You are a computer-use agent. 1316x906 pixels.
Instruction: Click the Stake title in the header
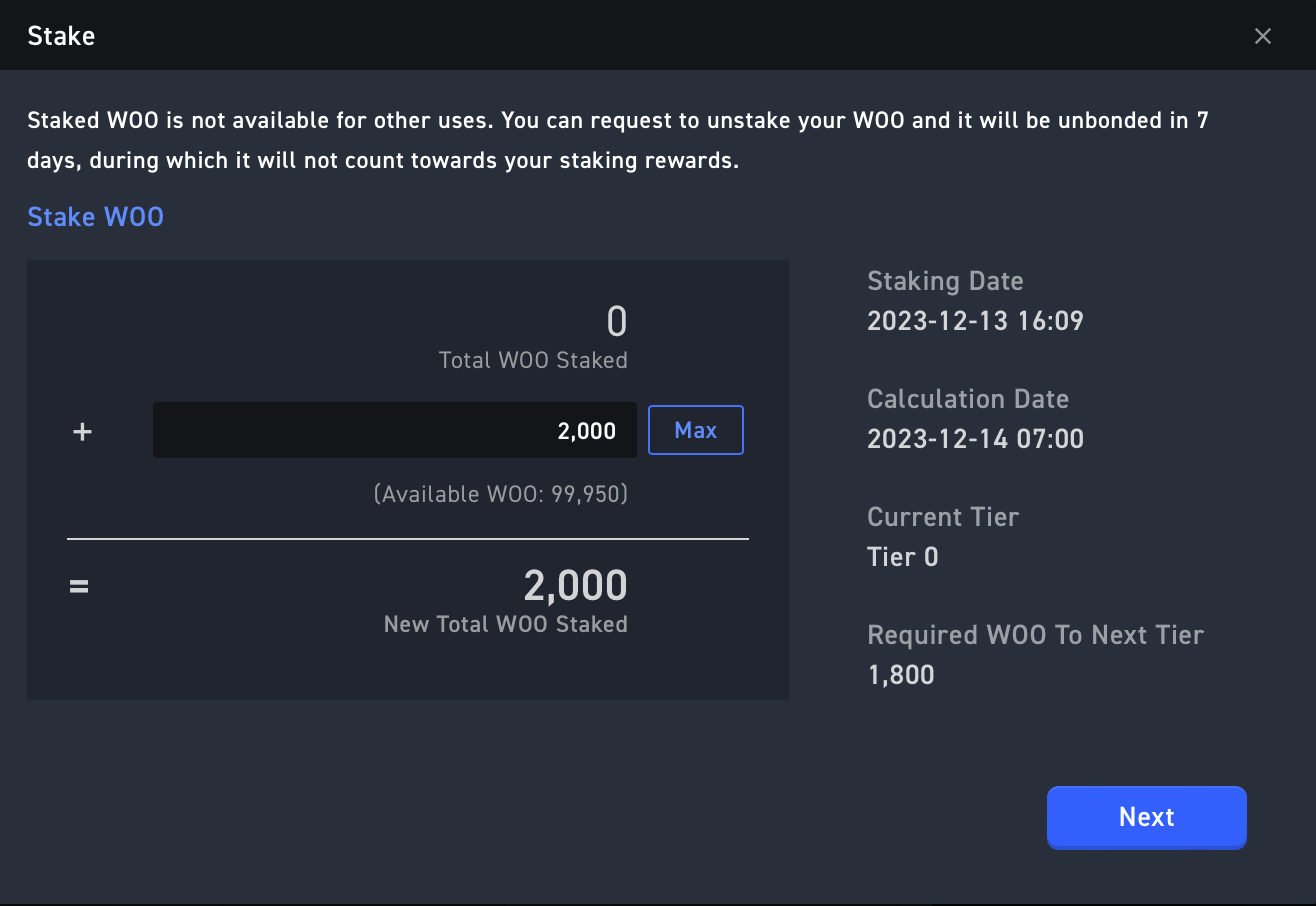(61, 36)
